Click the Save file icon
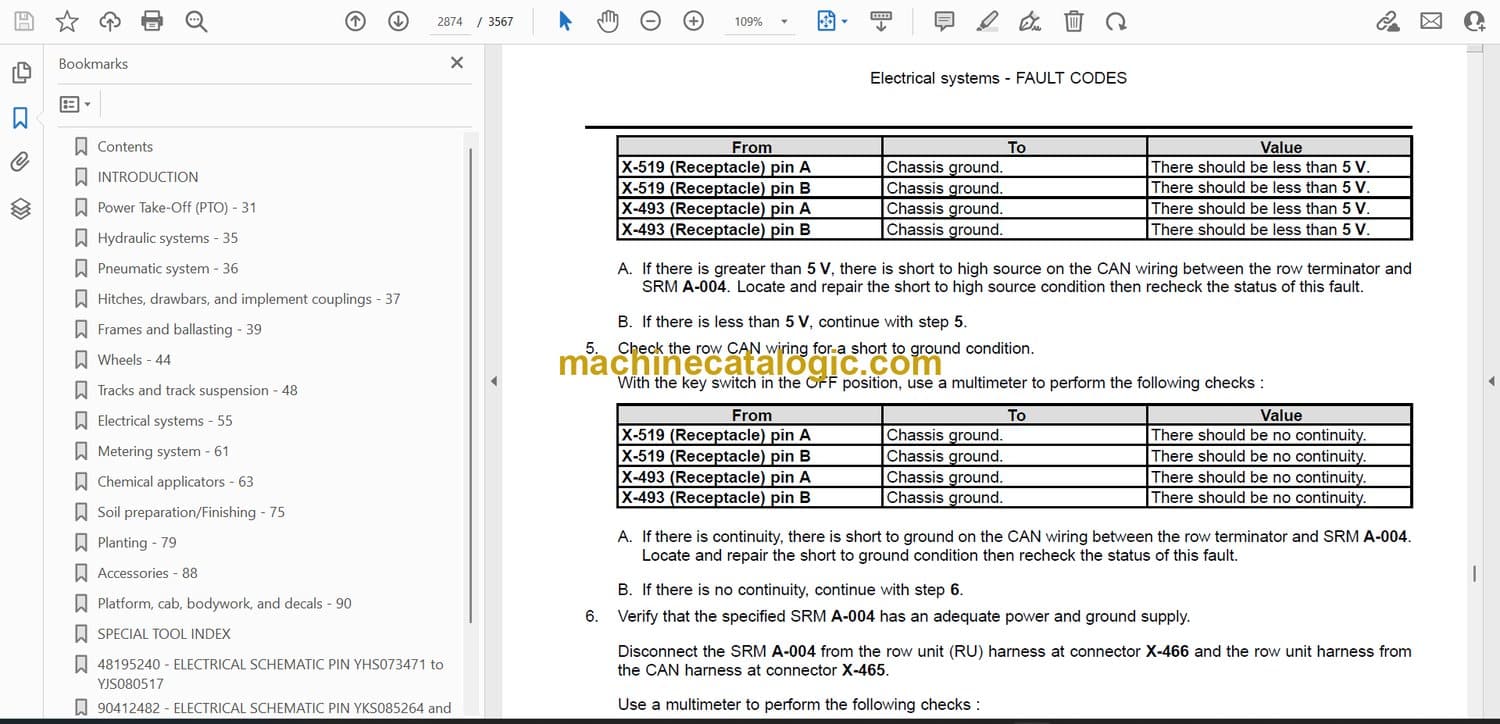This screenshot has width=1500, height=724. click(24, 21)
